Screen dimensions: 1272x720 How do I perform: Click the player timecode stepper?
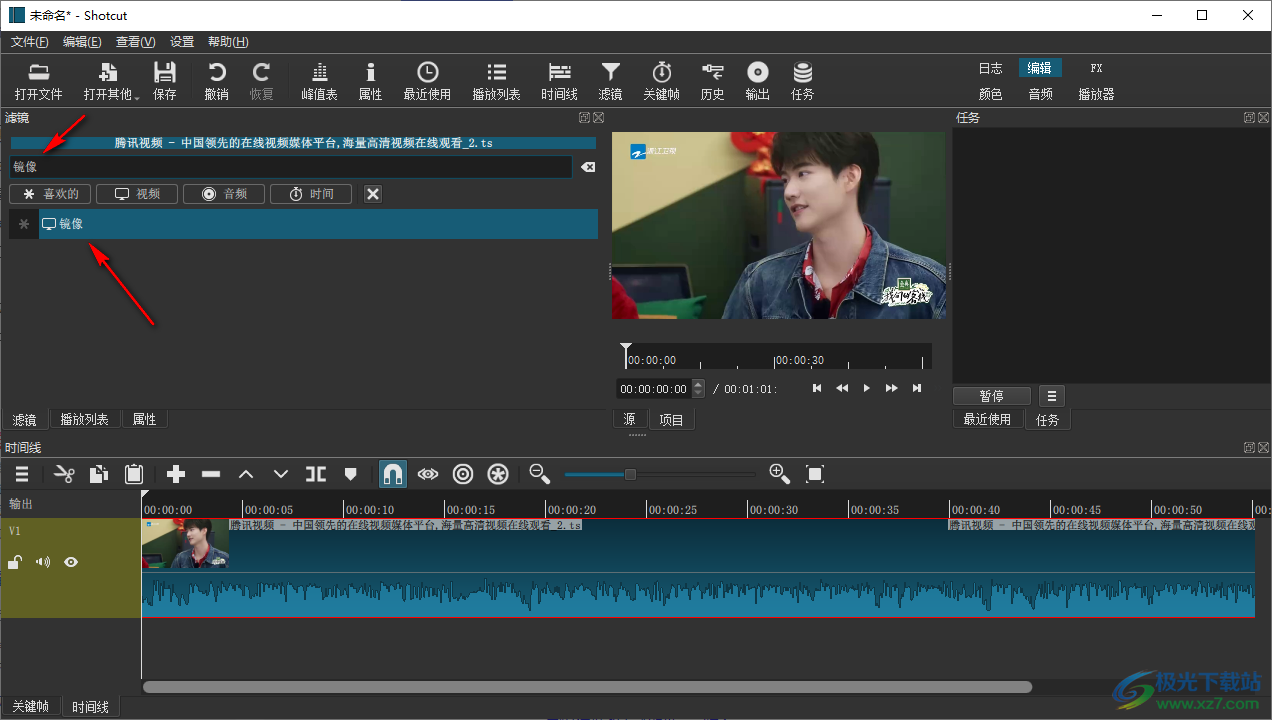(699, 389)
